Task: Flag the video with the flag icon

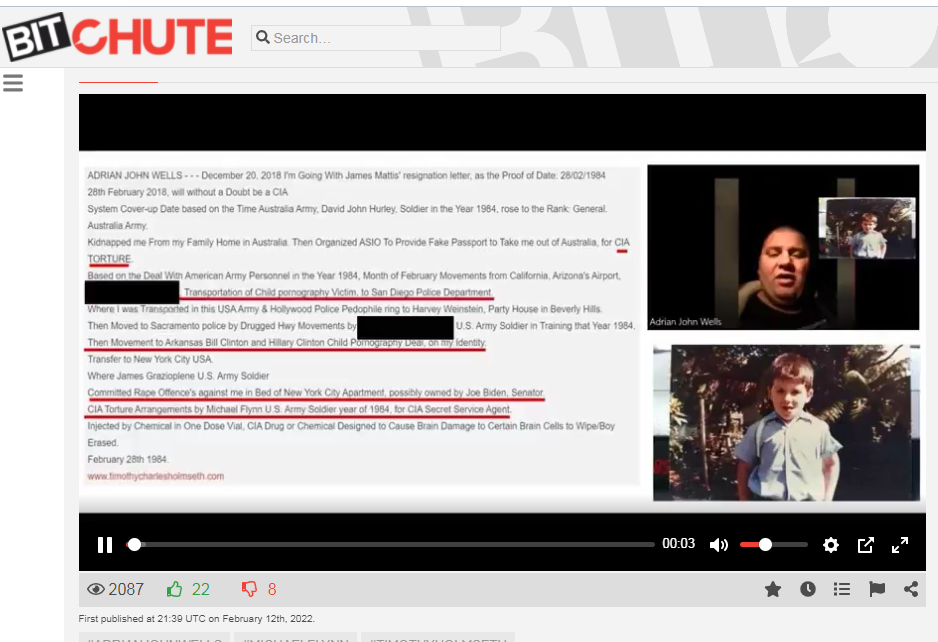Action: click(877, 589)
